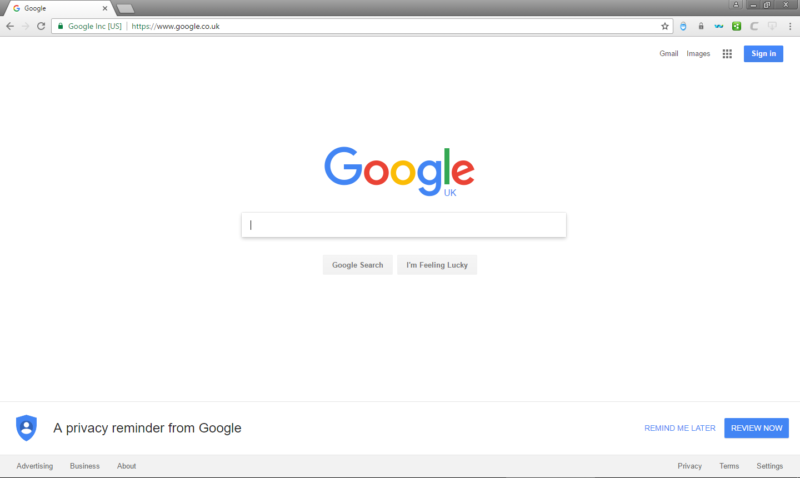Click the Google Search button

pyautogui.click(x=357, y=265)
